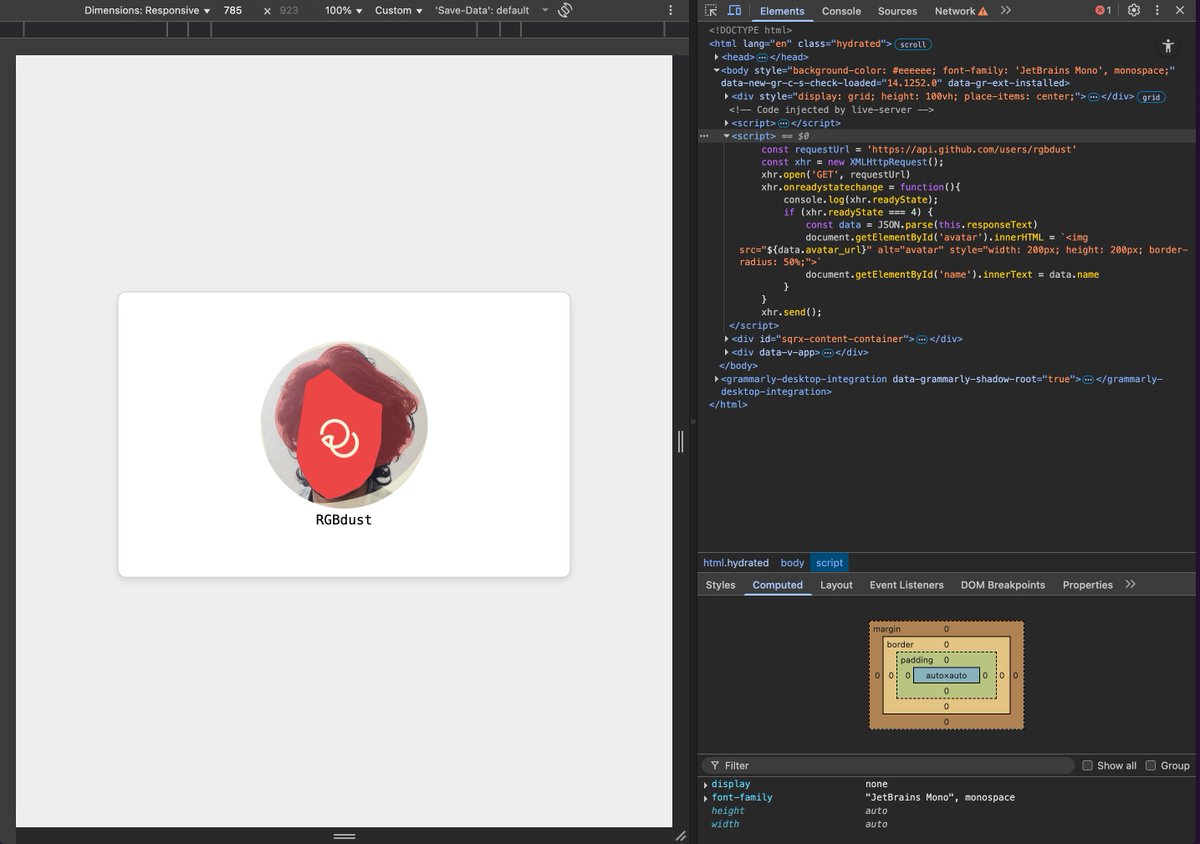Click the DOCTYPE html line

(x=750, y=31)
